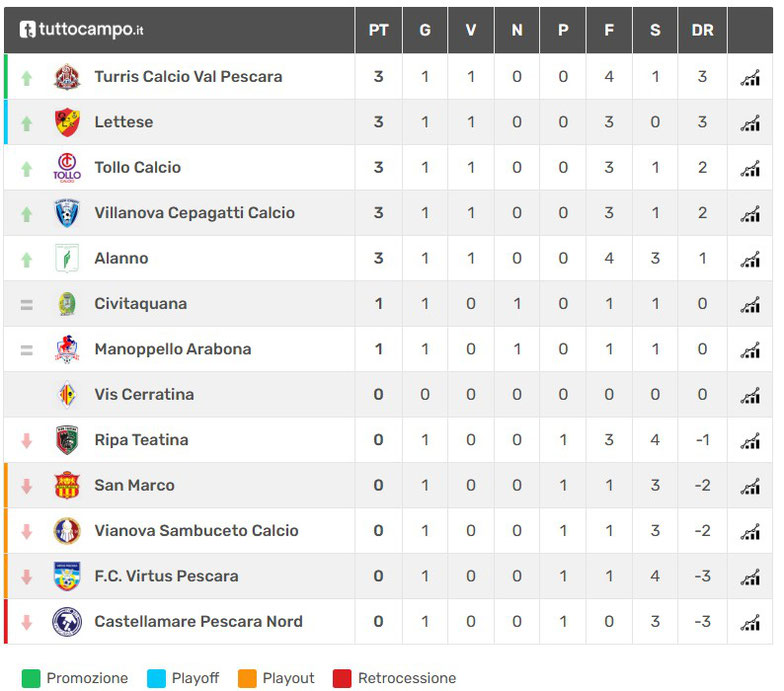Open stats chart icon for Alanno
This screenshot has width=784, height=691.
pyautogui.click(x=750, y=259)
